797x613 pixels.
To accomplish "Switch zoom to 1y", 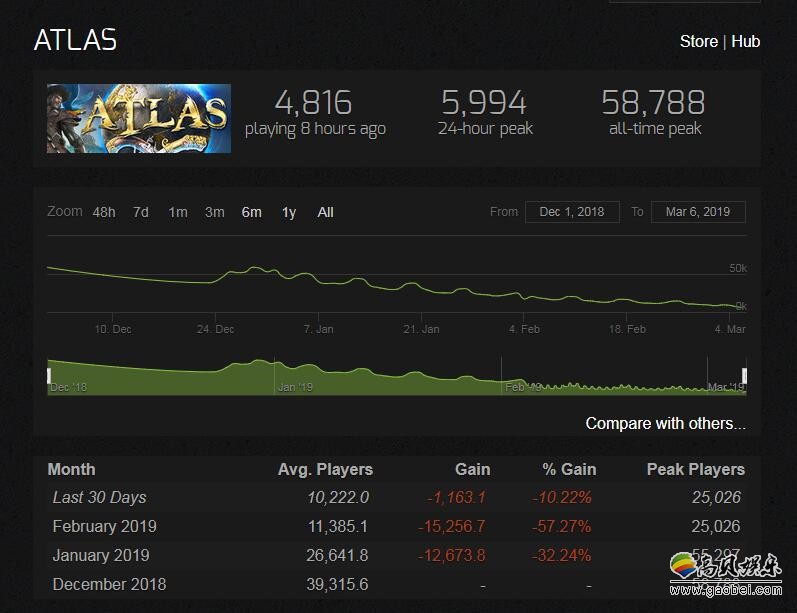I will tap(289, 212).
